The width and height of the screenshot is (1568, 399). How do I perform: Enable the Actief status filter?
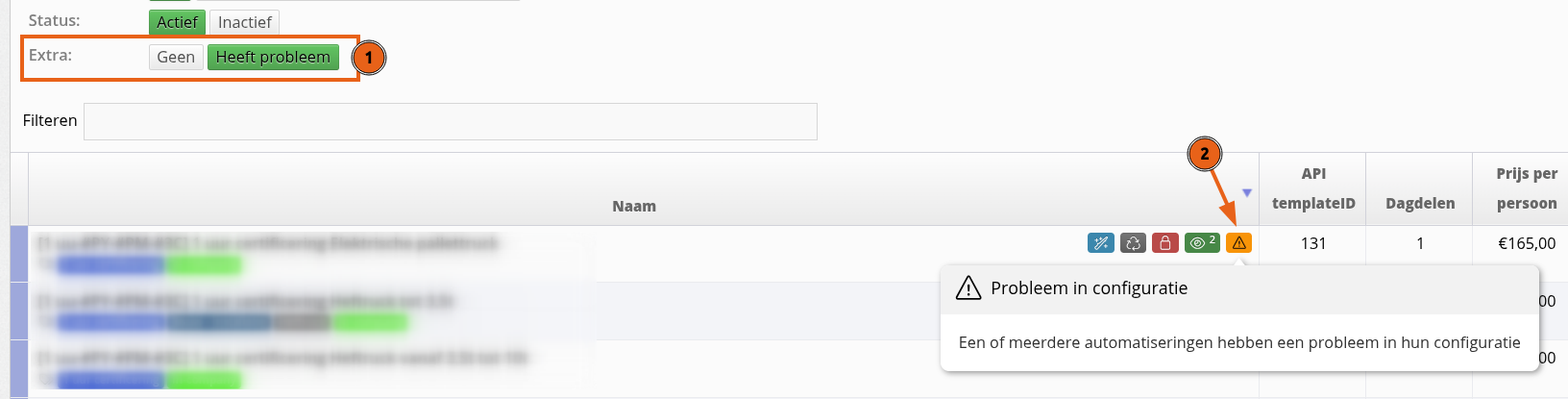pos(177,22)
